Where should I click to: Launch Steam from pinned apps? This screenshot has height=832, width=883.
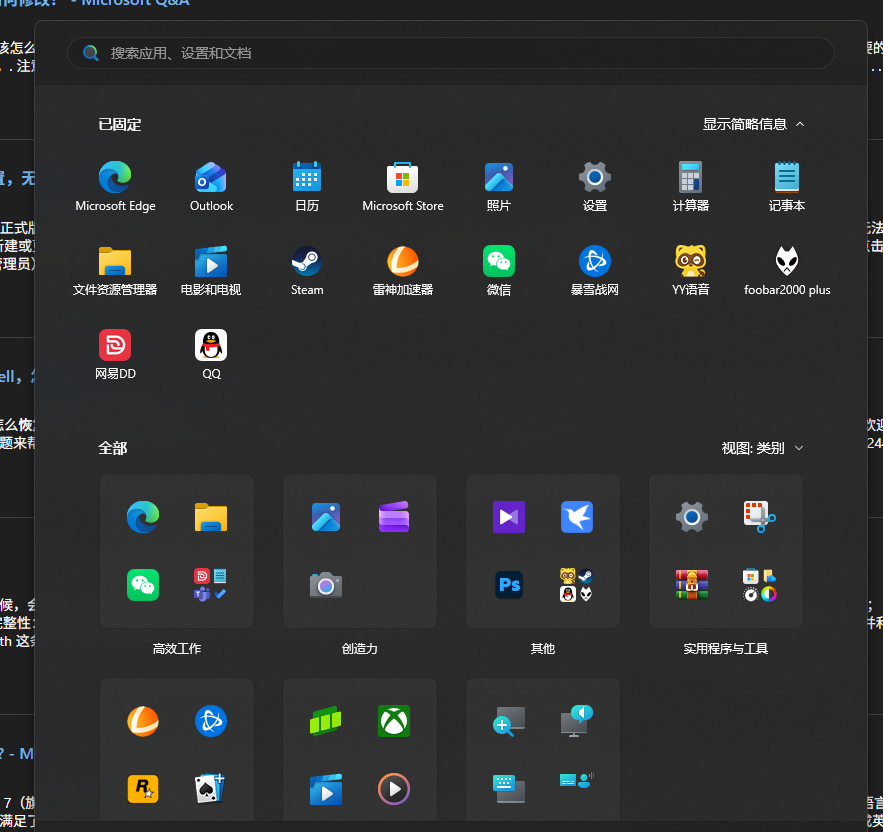tap(307, 271)
